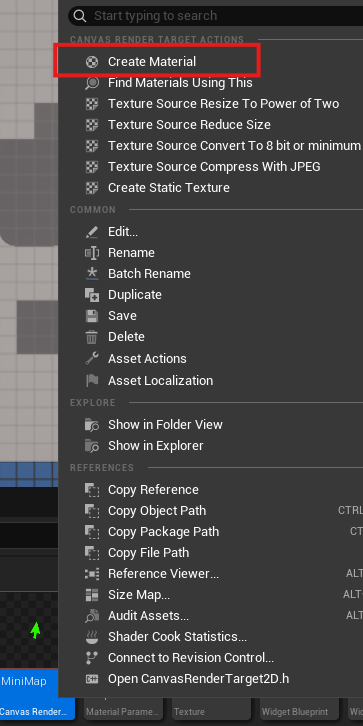Select the Widget Blueprint asset tile
The height and width of the screenshot is (726, 363).
(x=299, y=708)
